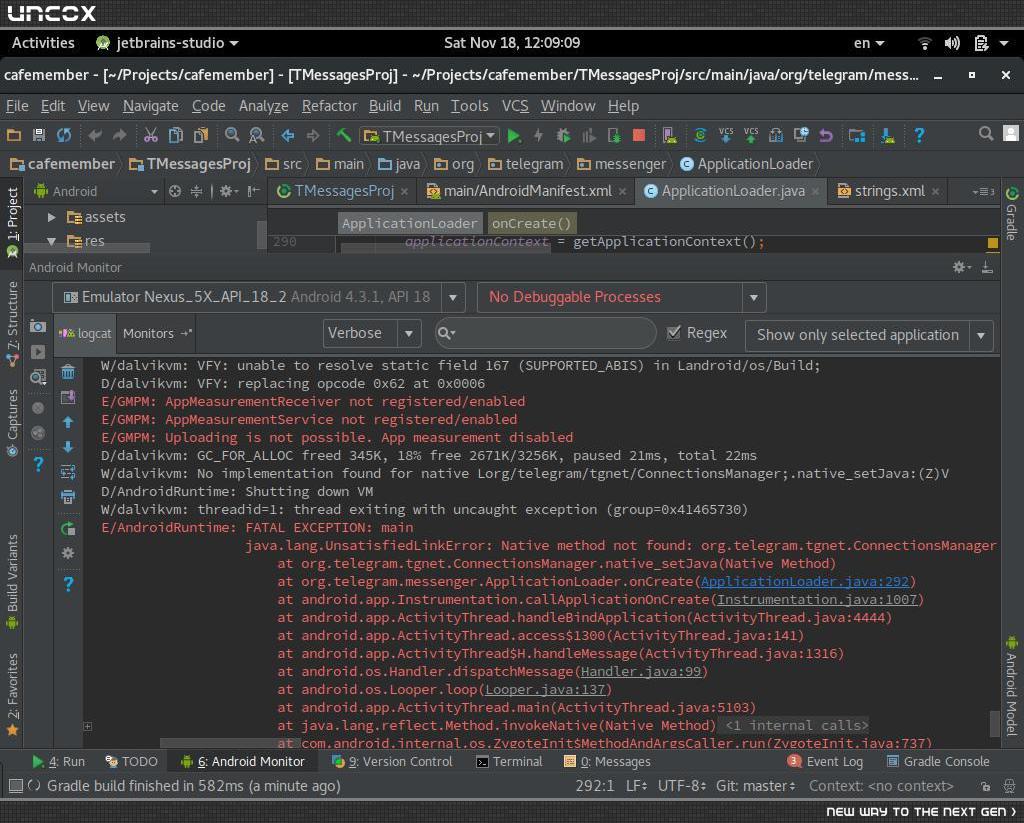1024x823 pixels.
Task: Open the GNOME Activities overview
Action: tap(43, 43)
